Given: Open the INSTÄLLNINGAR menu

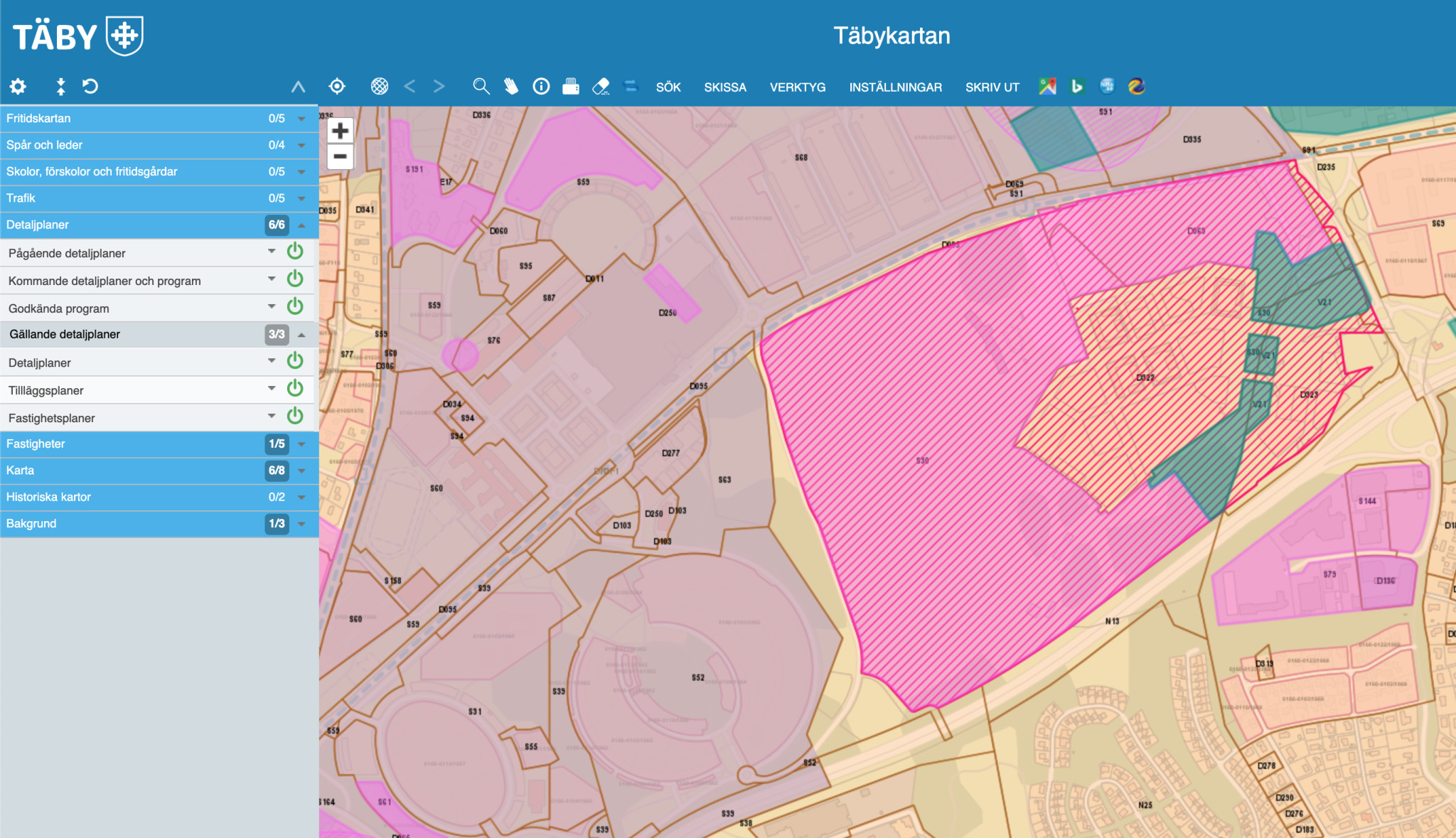Looking at the screenshot, I should point(895,87).
